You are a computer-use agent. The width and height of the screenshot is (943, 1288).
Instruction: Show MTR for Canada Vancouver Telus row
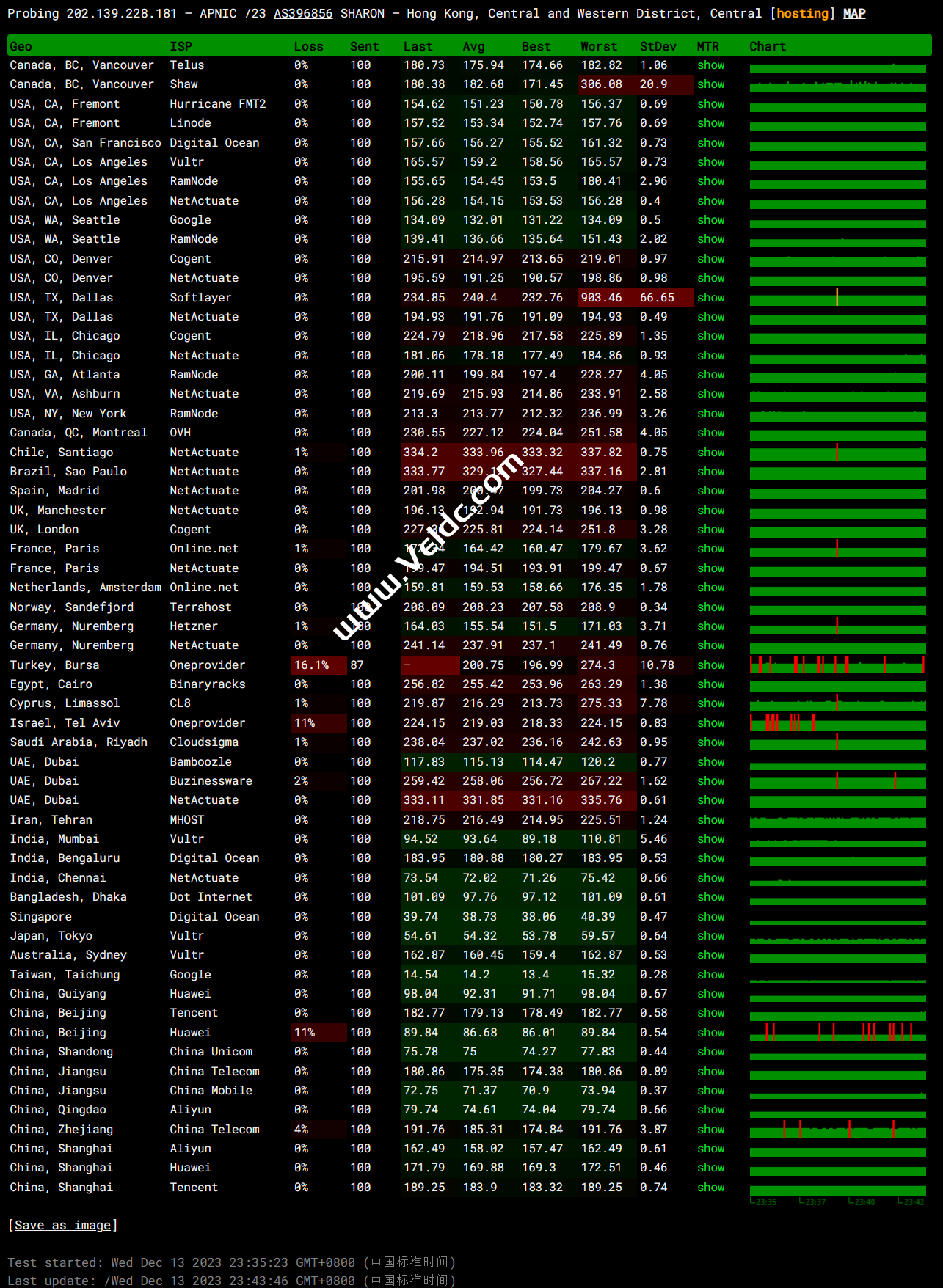pos(711,65)
